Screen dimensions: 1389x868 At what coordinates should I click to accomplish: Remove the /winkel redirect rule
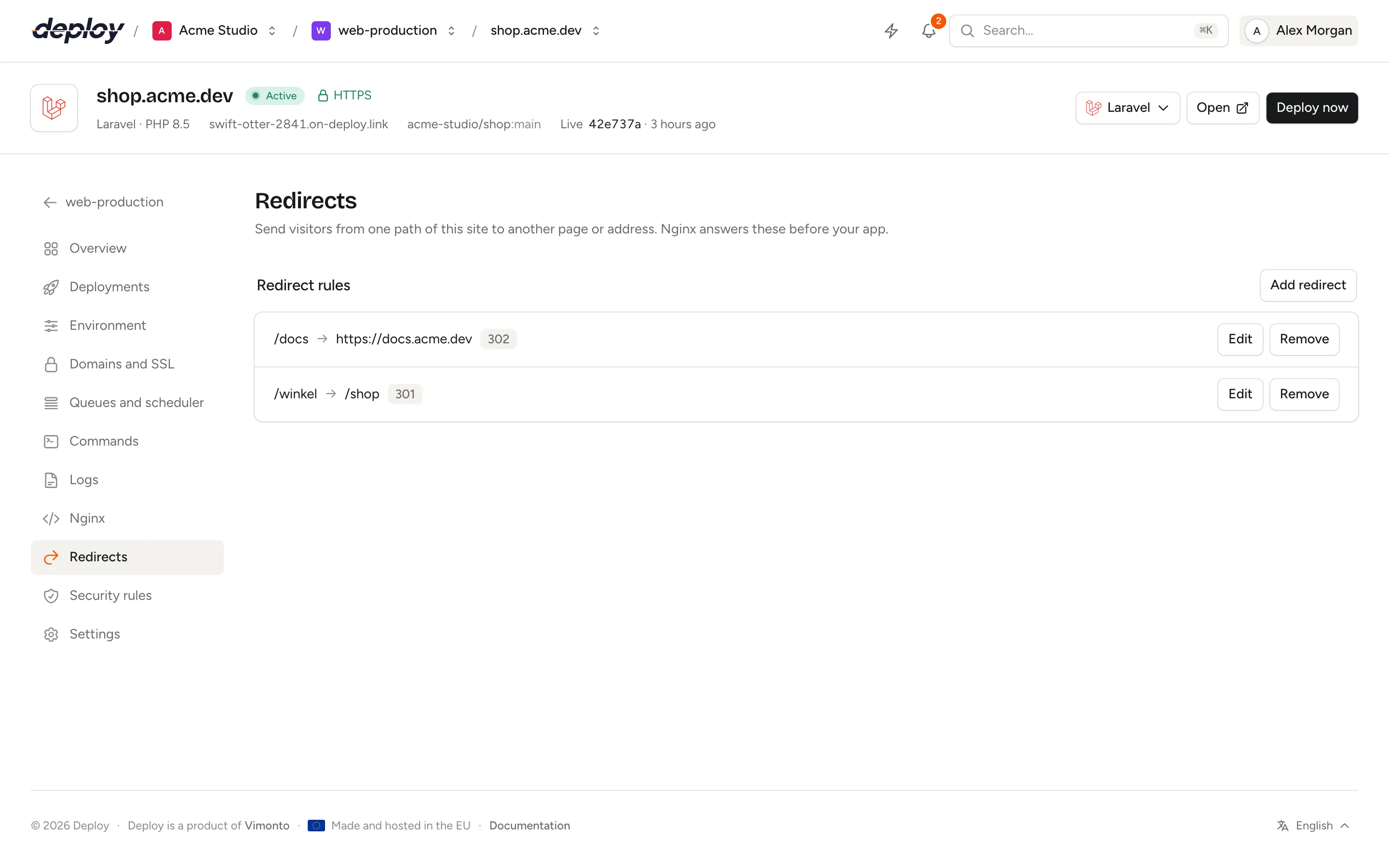[1304, 394]
